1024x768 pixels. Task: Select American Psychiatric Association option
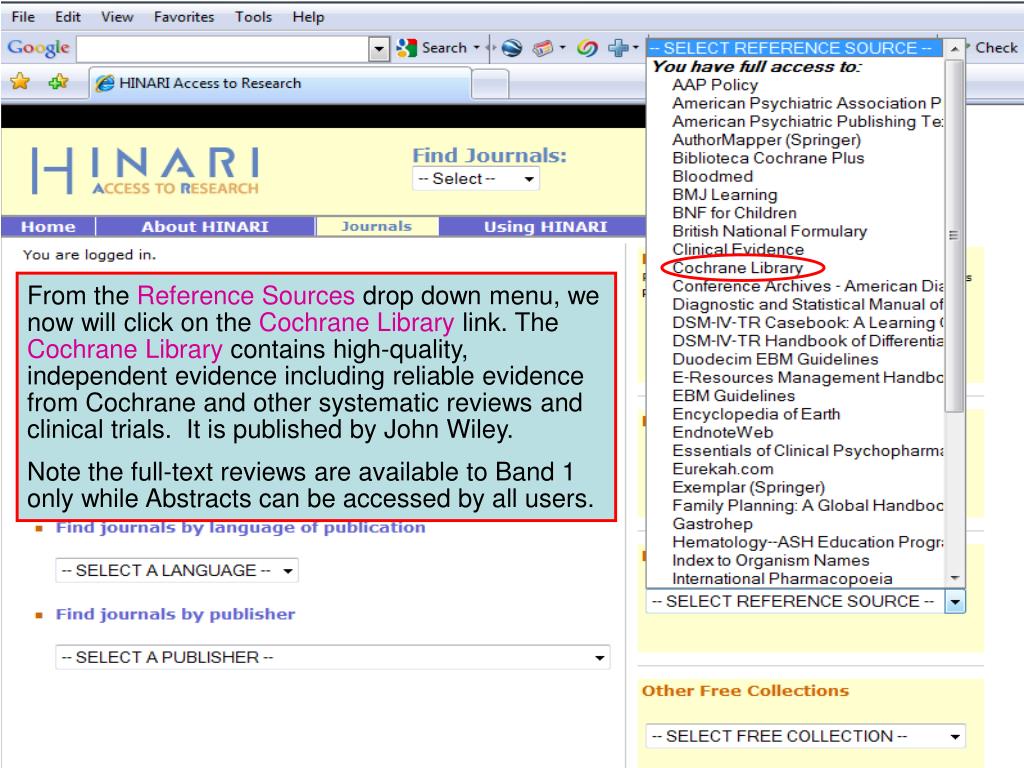coord(807,103)
